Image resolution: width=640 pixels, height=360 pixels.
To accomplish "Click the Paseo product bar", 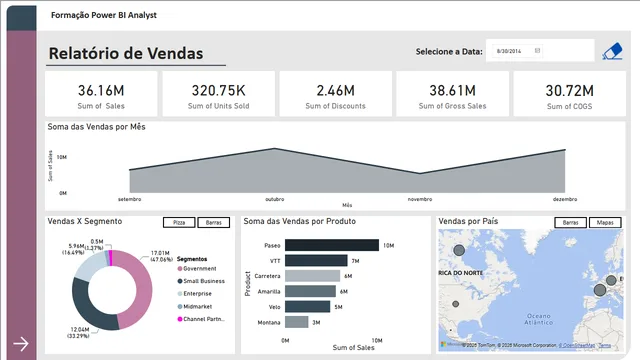I will [x=332, y=245].
